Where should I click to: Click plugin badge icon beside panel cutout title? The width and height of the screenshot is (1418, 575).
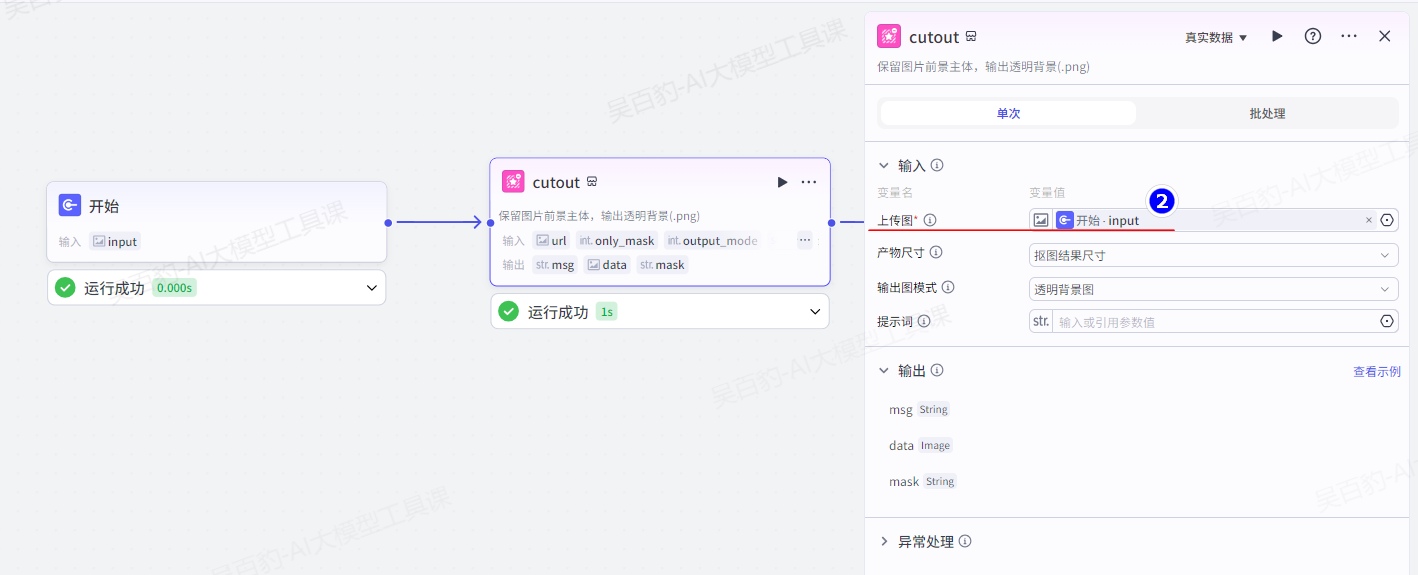(x=971, y=37)
